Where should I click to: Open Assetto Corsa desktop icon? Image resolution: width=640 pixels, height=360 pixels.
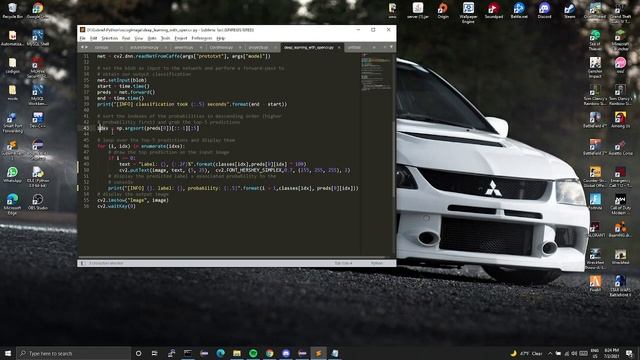click(620, 147)
